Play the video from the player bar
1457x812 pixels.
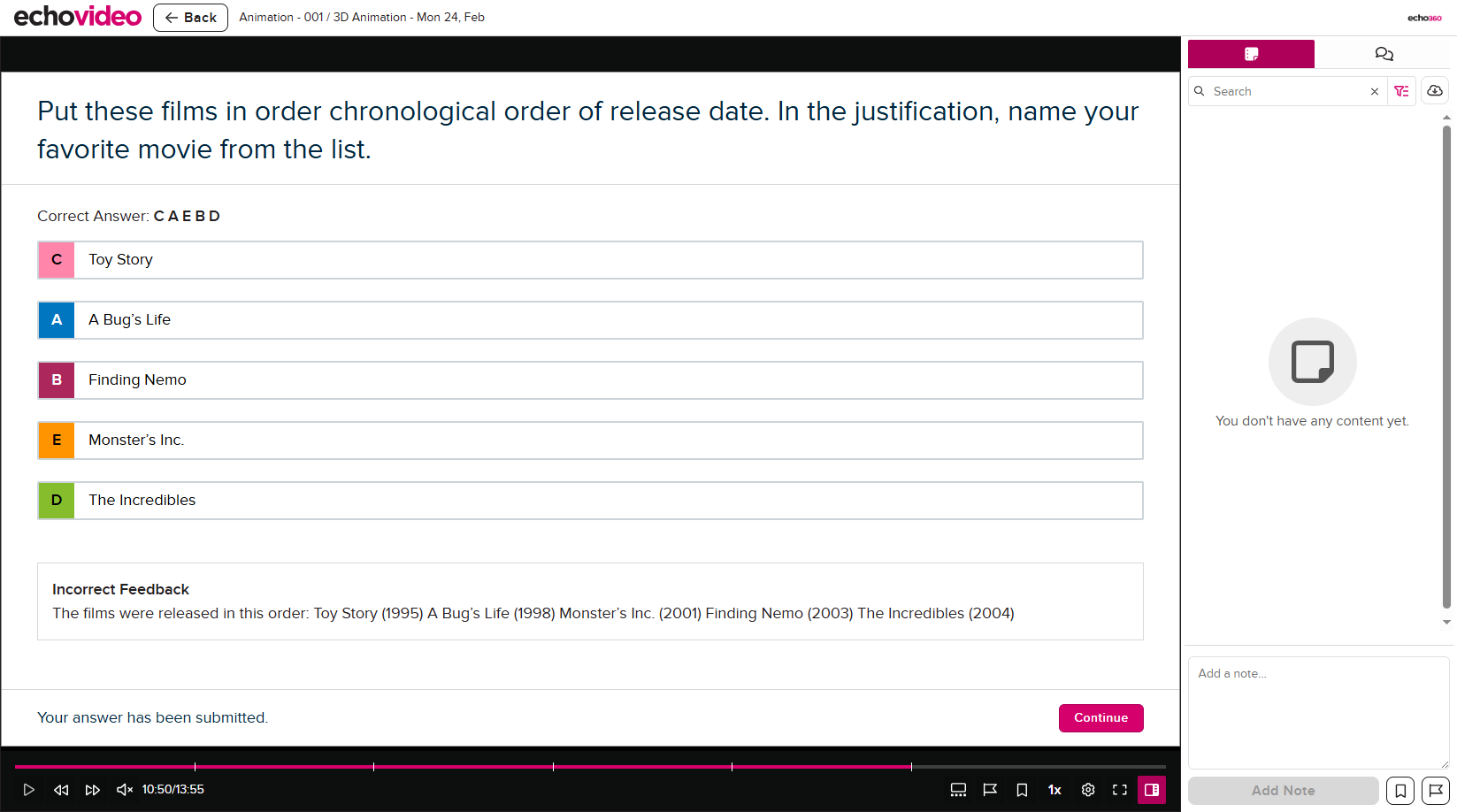coord(28,790)
